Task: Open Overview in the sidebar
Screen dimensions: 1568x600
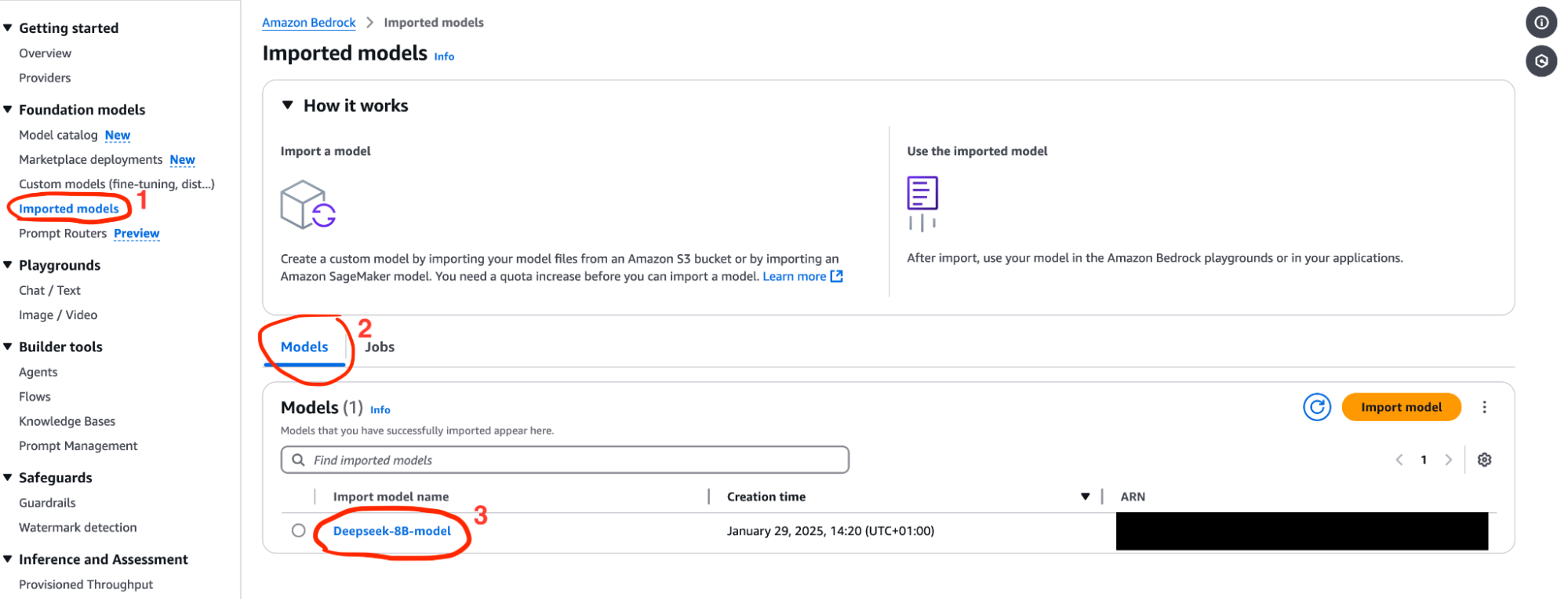Action: (x=45, y=53)
